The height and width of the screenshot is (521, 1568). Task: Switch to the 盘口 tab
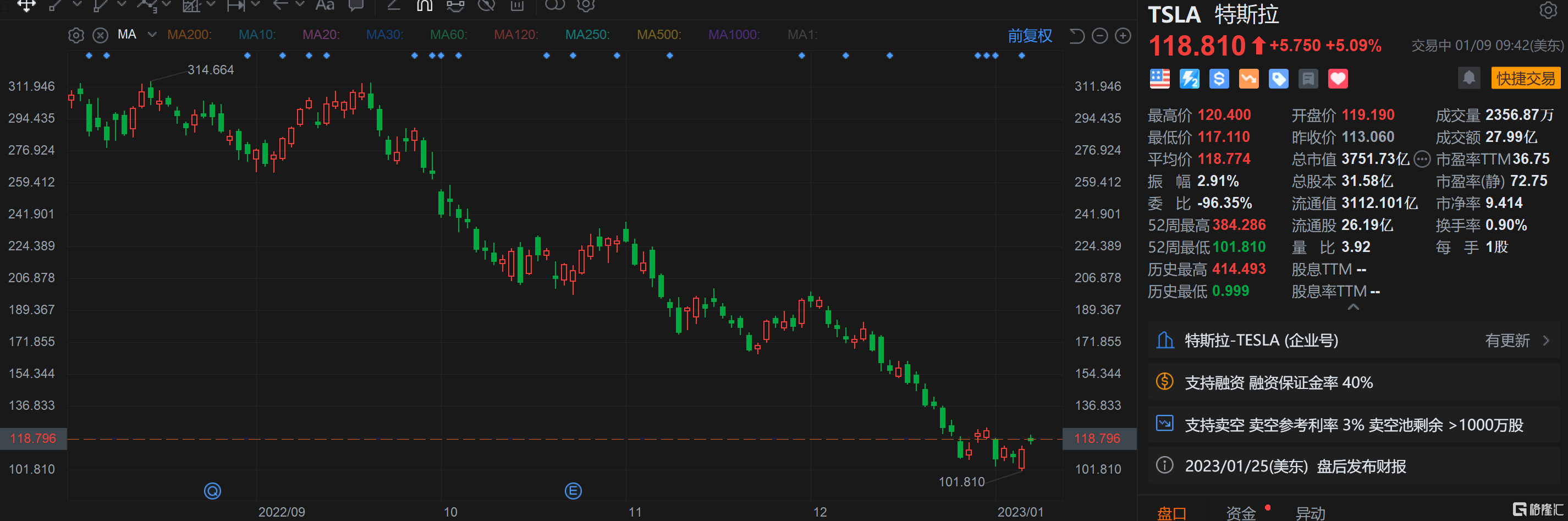point(1172,514)
